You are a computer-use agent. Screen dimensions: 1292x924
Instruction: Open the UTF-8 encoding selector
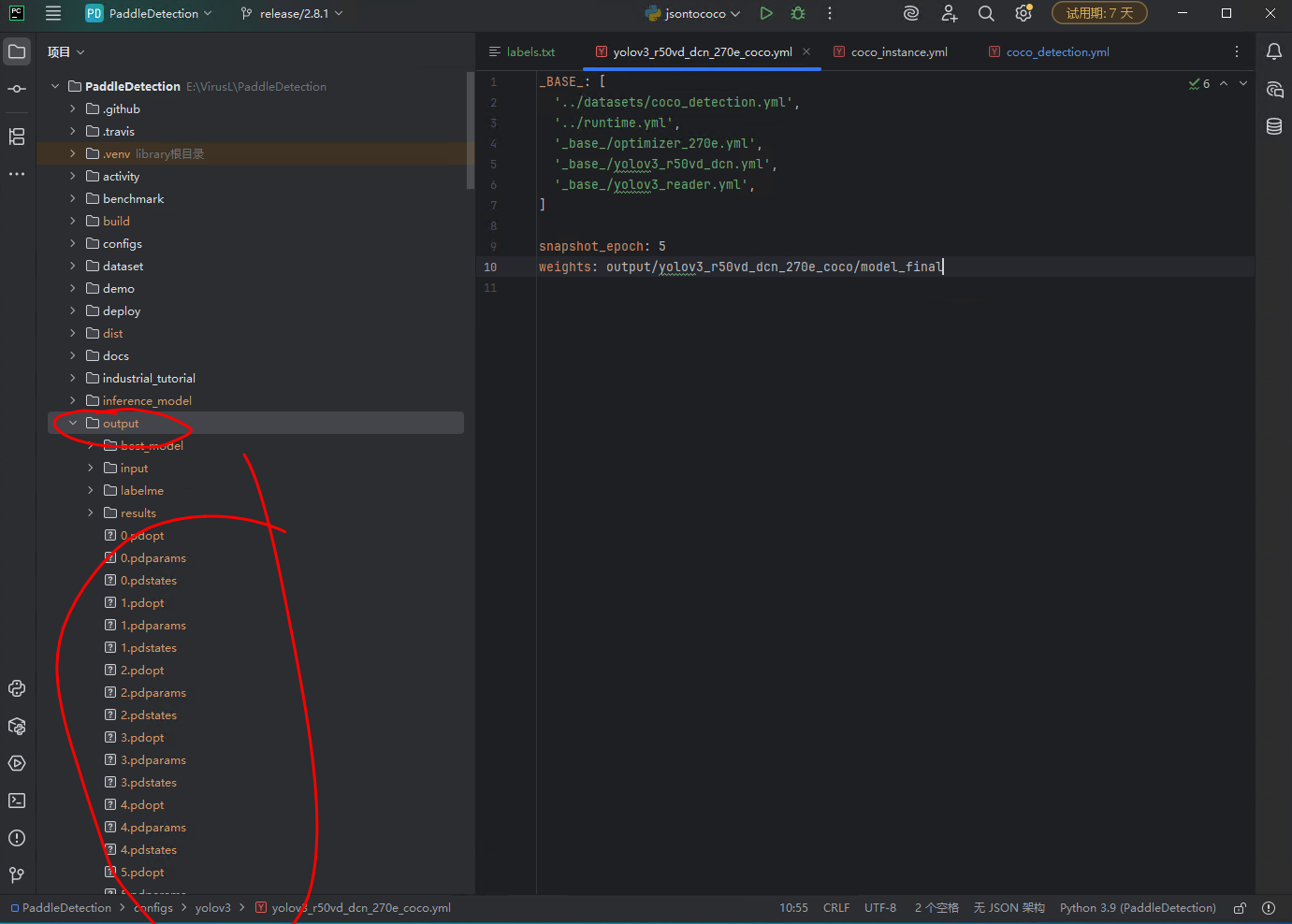tap(880, 908)
